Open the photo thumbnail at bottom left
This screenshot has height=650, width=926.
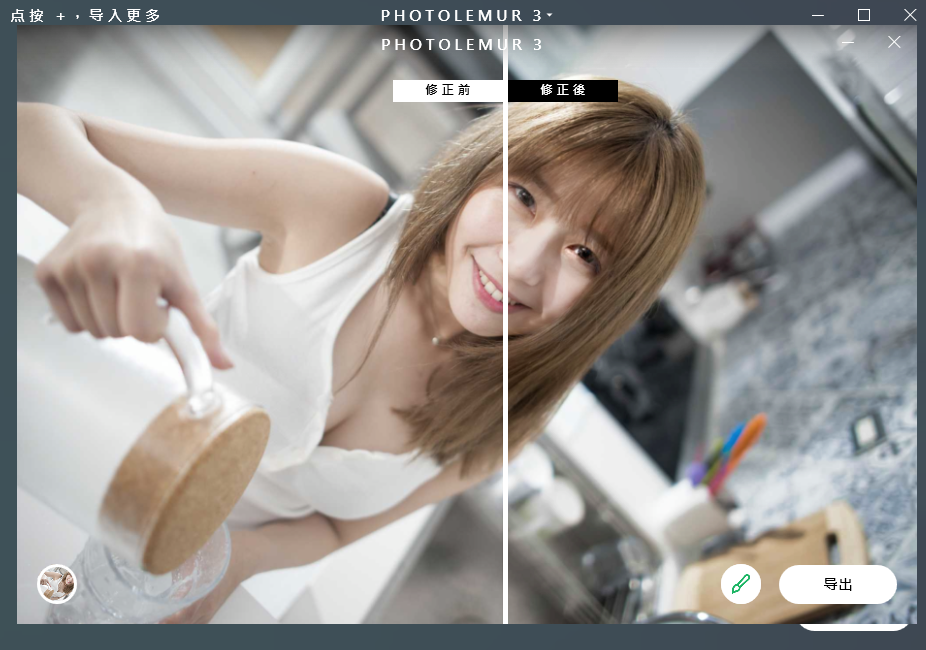coord(57,583)
